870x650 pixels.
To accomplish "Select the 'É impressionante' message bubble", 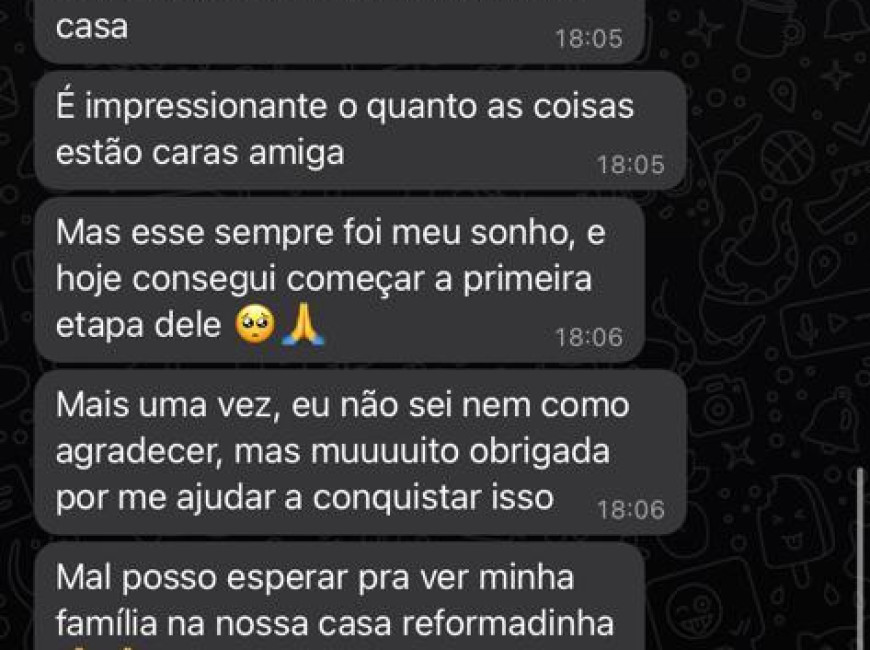I will [x=360, y=130].
